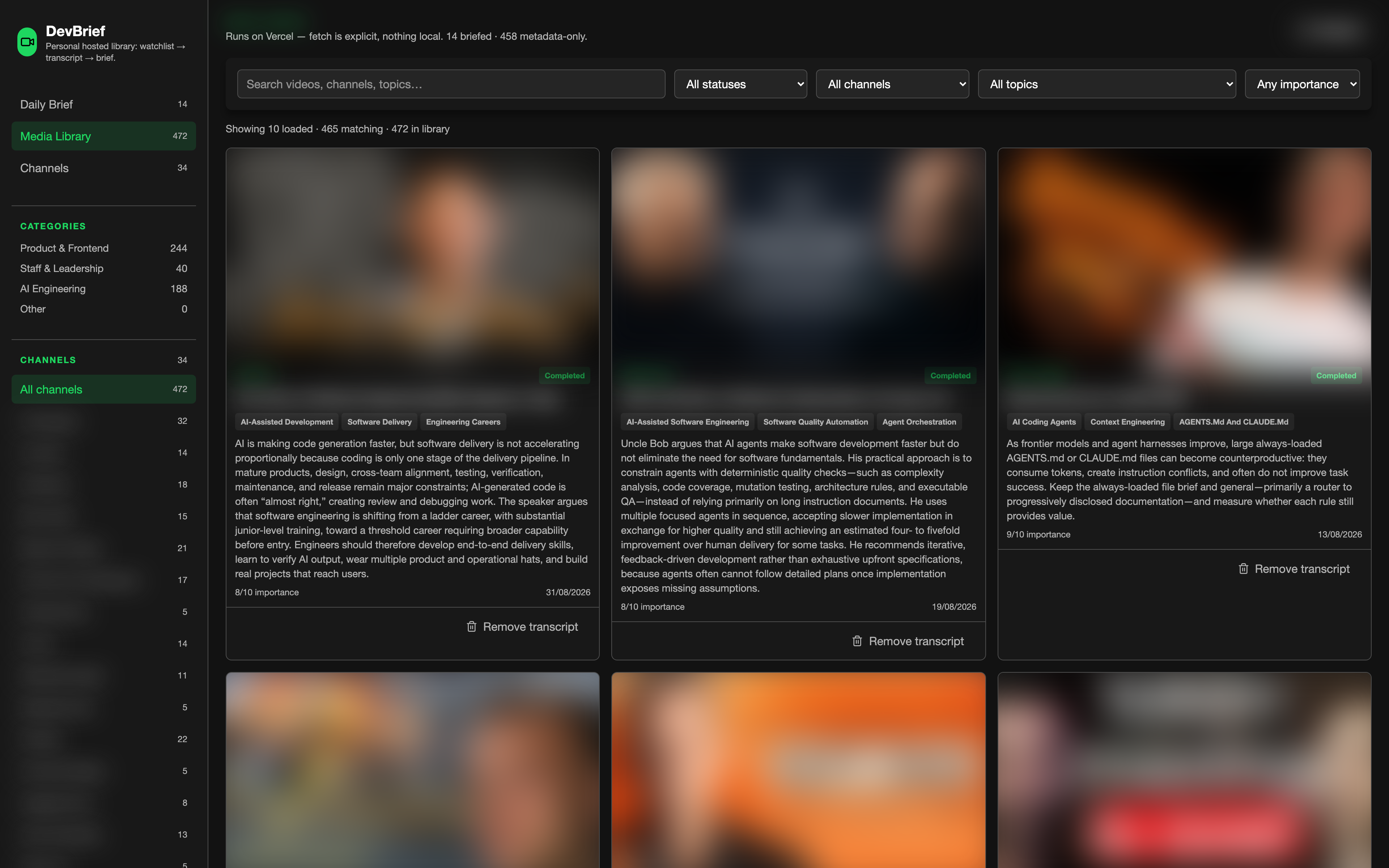Click Software Quality Automation tag

(x=816, y=422)
